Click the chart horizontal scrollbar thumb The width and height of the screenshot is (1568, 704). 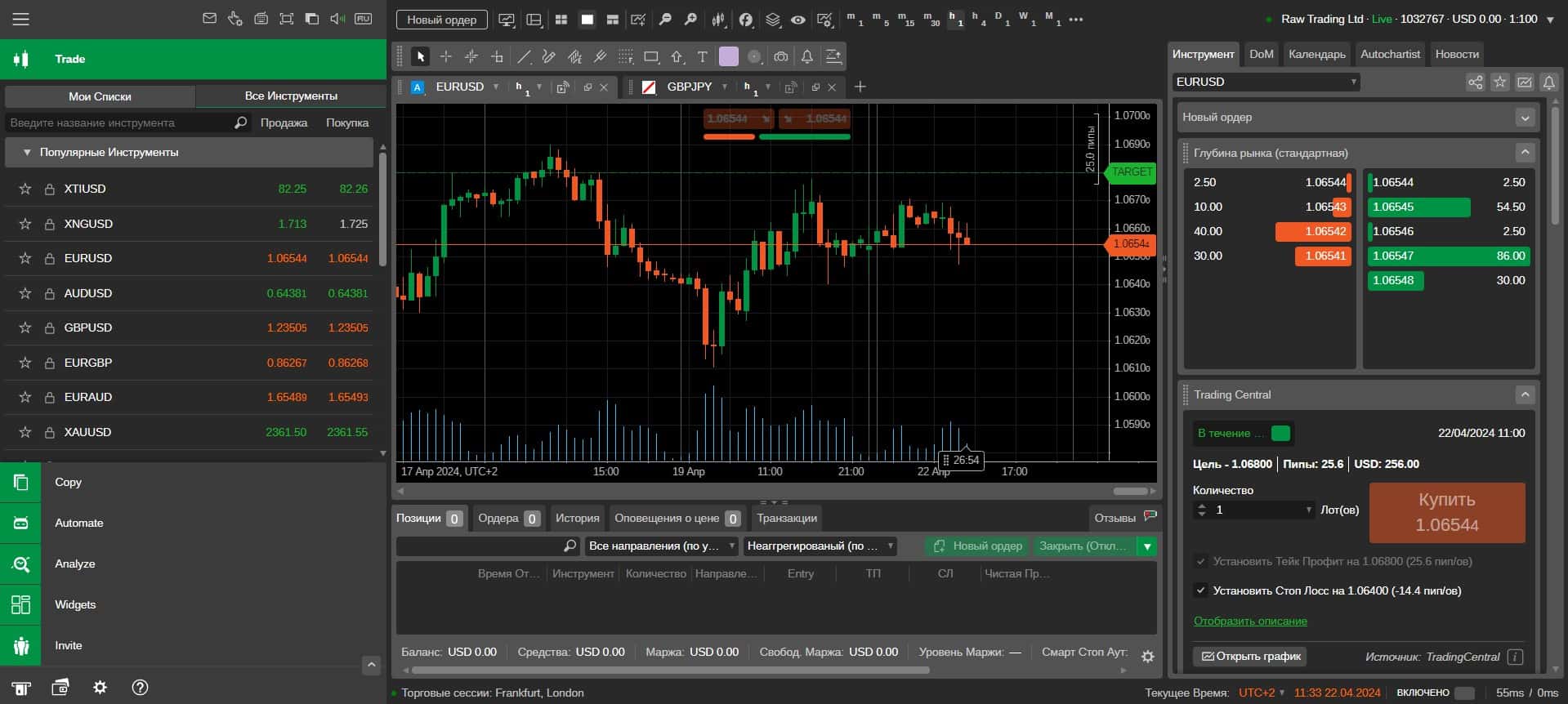pos(1130,491)
